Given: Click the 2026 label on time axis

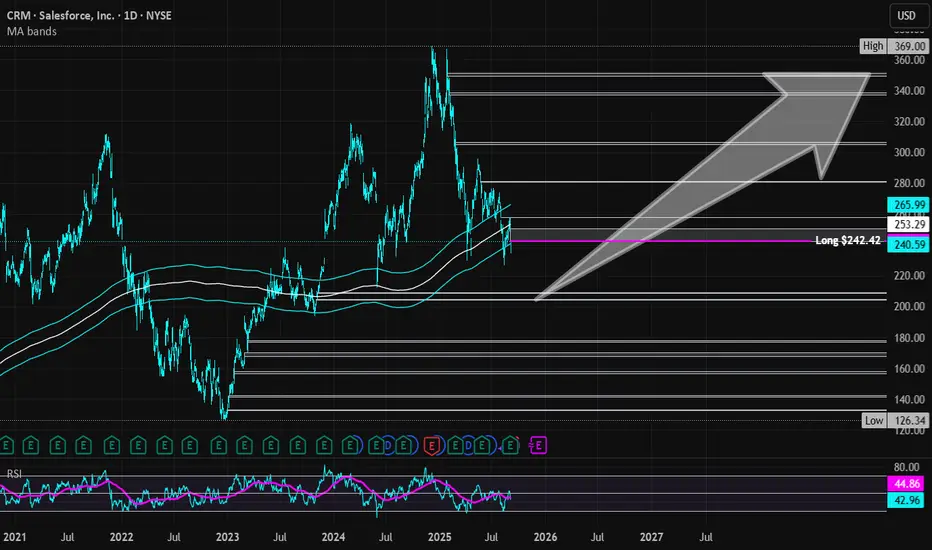Looking at the screenshot, I should [545, 537].
